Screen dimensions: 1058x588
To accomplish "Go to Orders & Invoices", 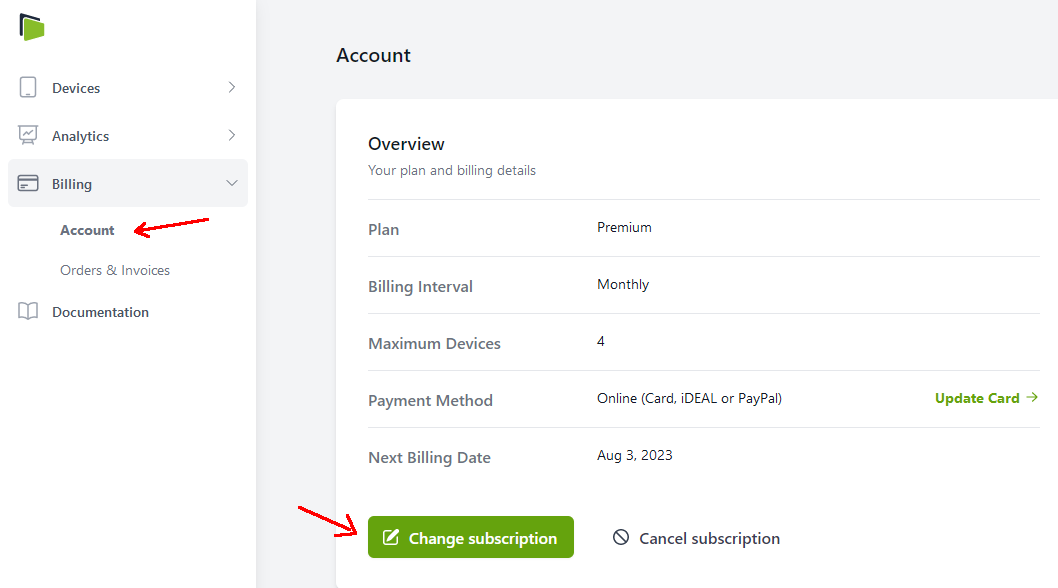I will click(115, 270).
